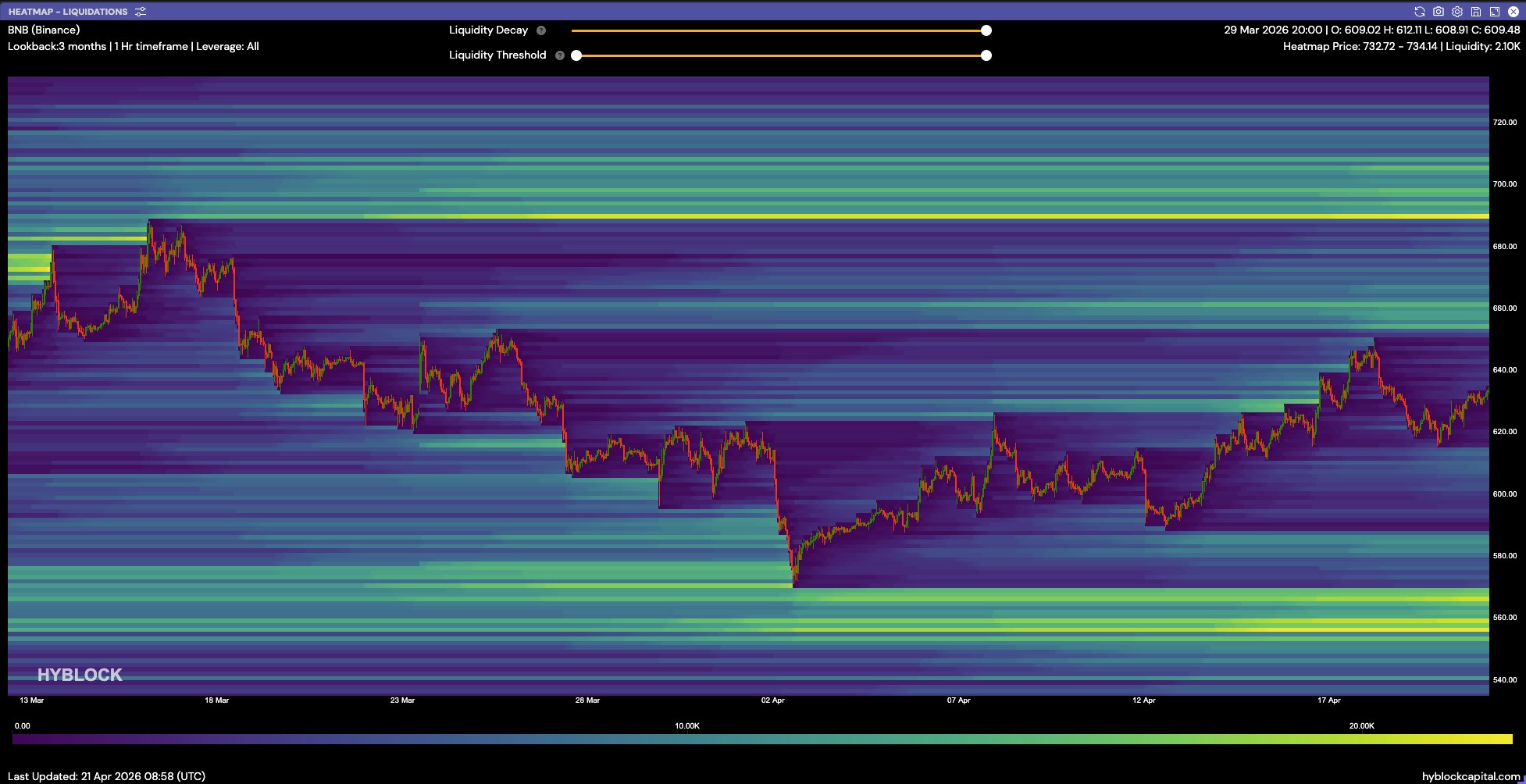
Task: Click the 20.00K mark on color legend
Action: point(1361,726)
